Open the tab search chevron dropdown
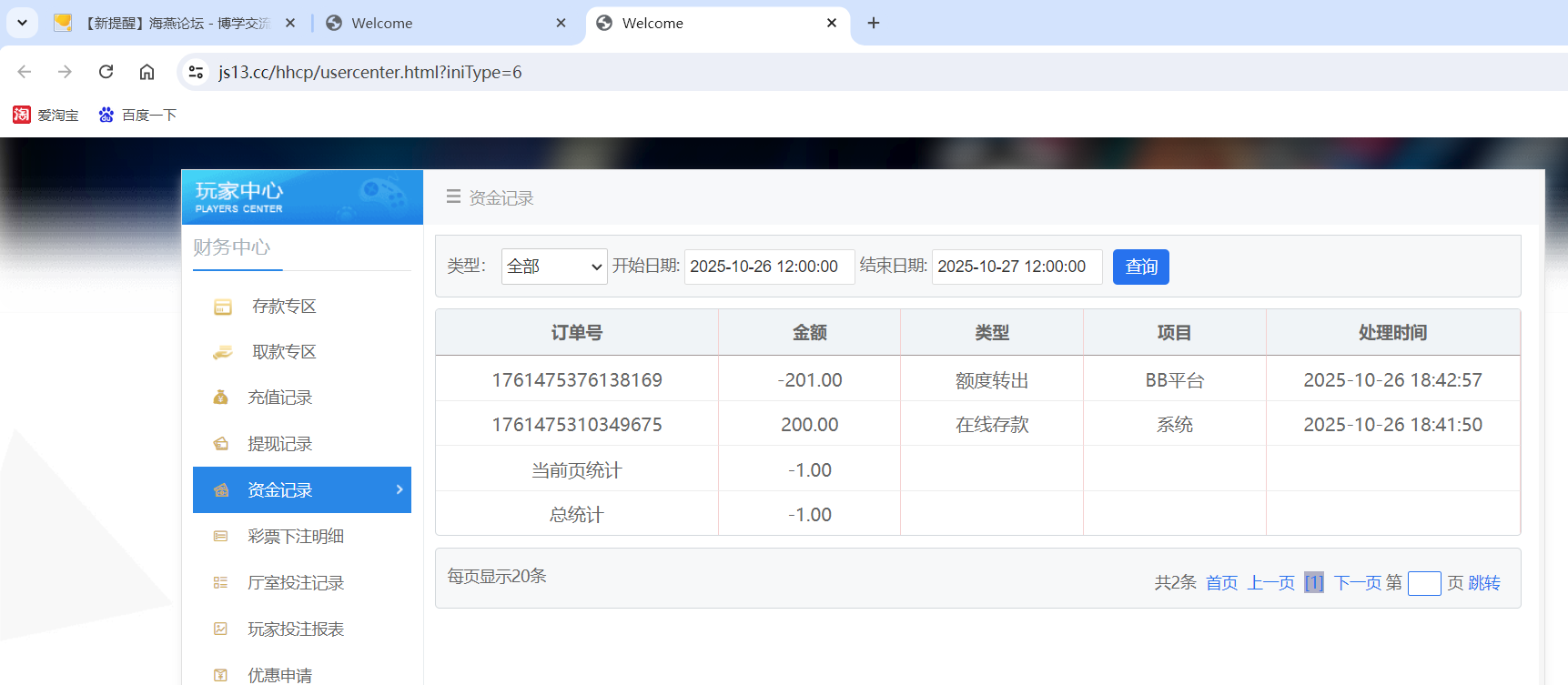The height and width of the screenshot is (685, 1568). tap(22, 23)
